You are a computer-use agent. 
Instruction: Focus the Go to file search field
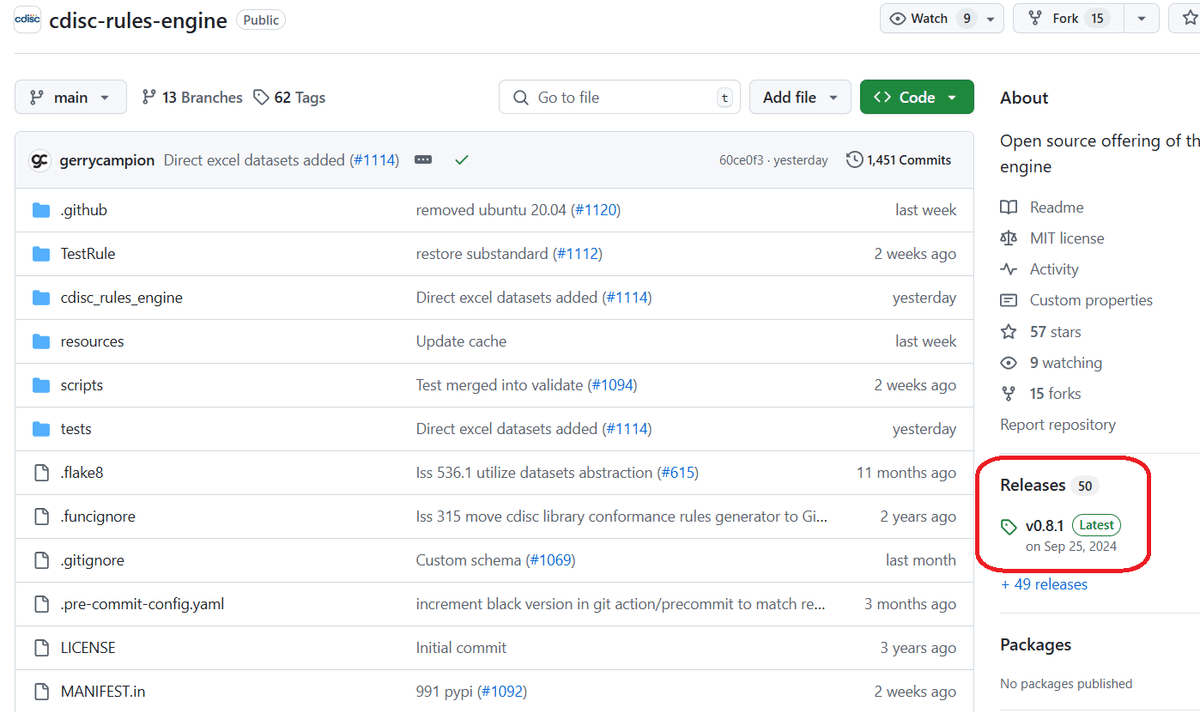(620, 97)
